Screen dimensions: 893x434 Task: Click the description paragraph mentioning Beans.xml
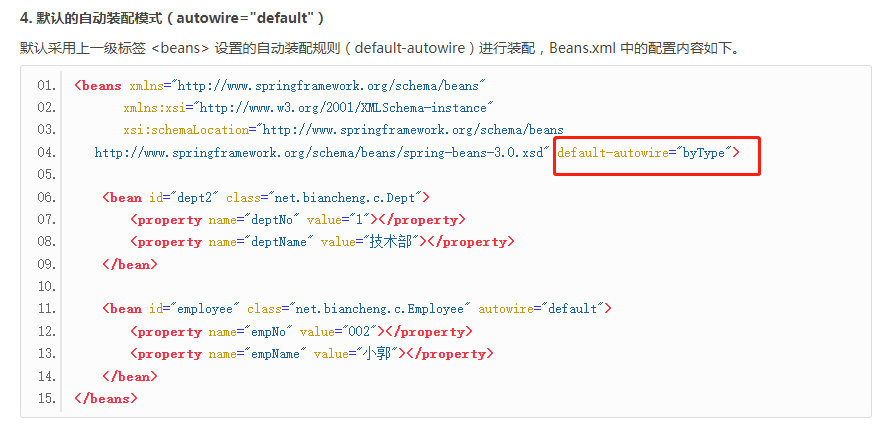(380, 48)
